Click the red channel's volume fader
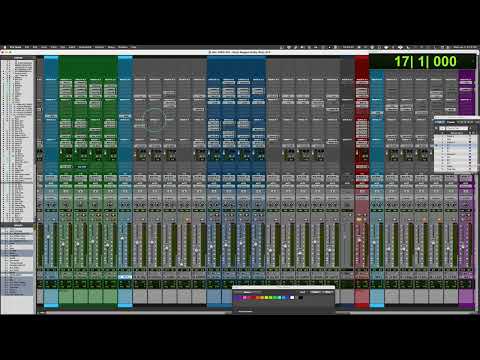Viewport: 480px width, 360px height. [359, 240]
